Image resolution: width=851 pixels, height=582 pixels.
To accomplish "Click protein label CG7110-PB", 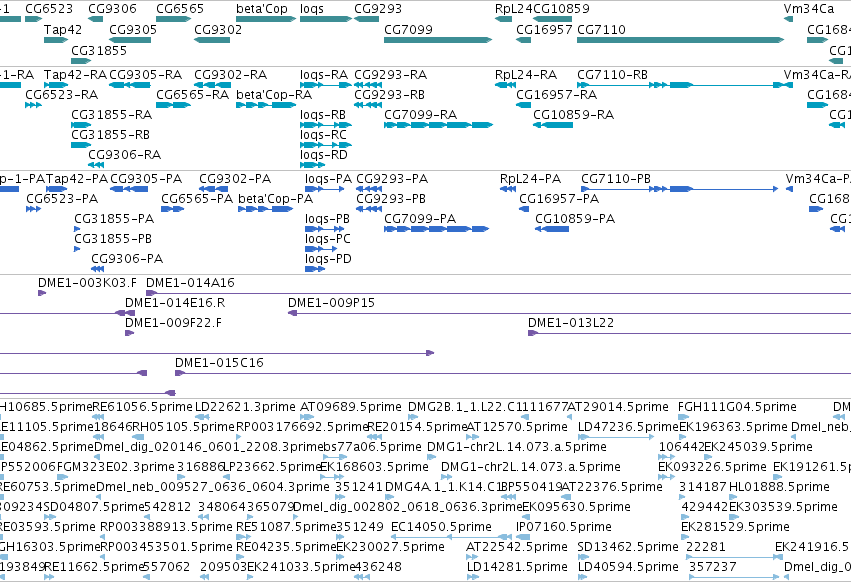I will click(x=615, y=179).
